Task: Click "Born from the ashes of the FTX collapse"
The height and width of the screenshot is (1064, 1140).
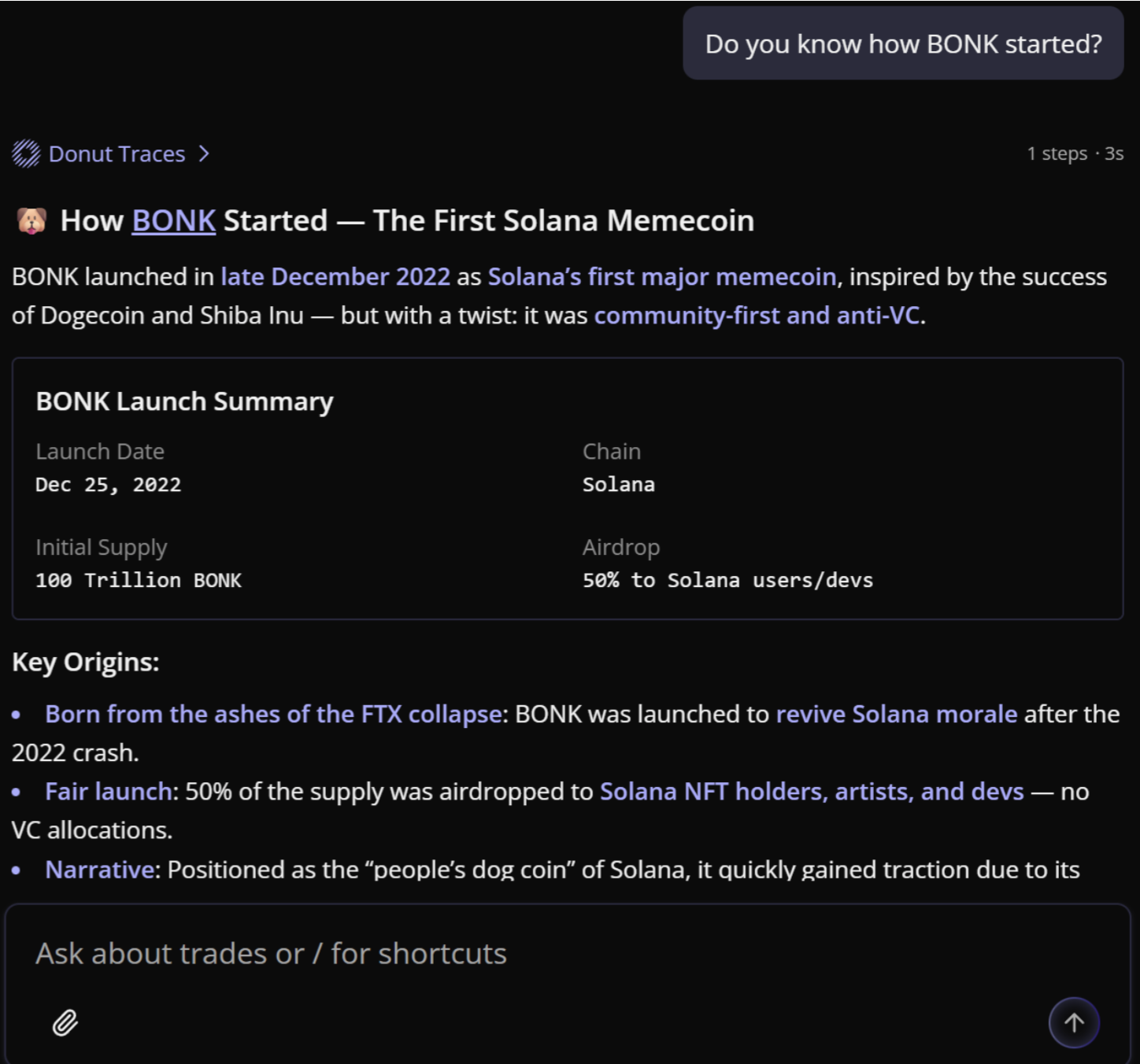Action: coord(274,714)
